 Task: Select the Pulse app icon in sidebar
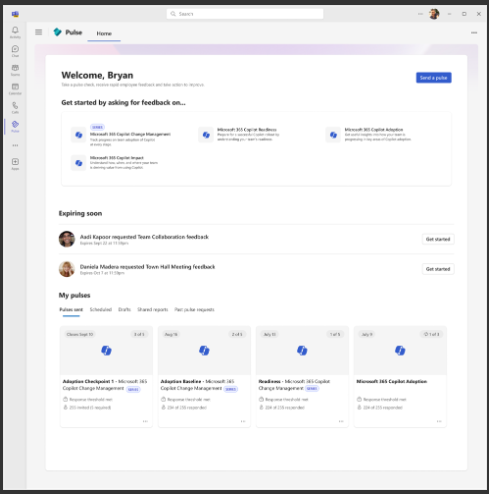[x=15, y=126]
